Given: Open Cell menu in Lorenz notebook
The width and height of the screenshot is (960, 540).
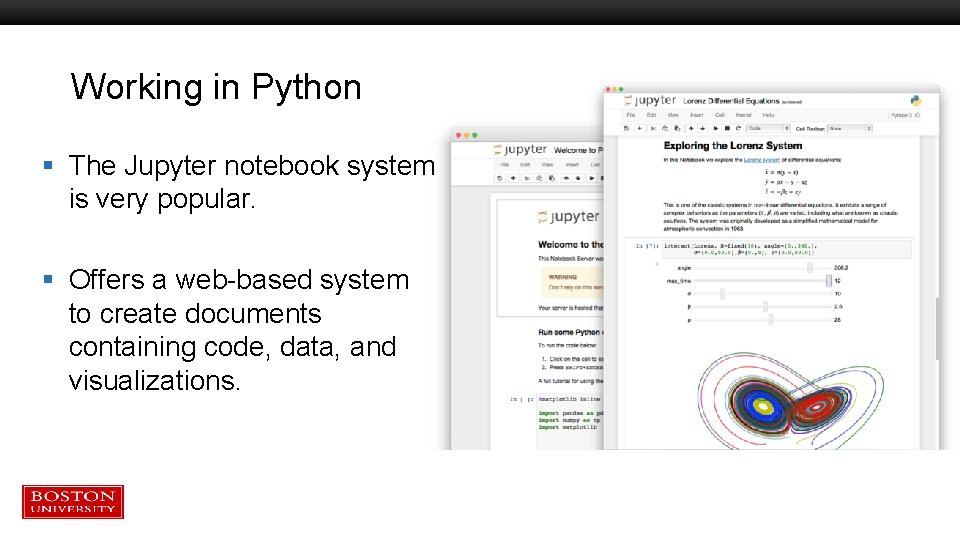Looking at the screenshot, I should [720, 115].
